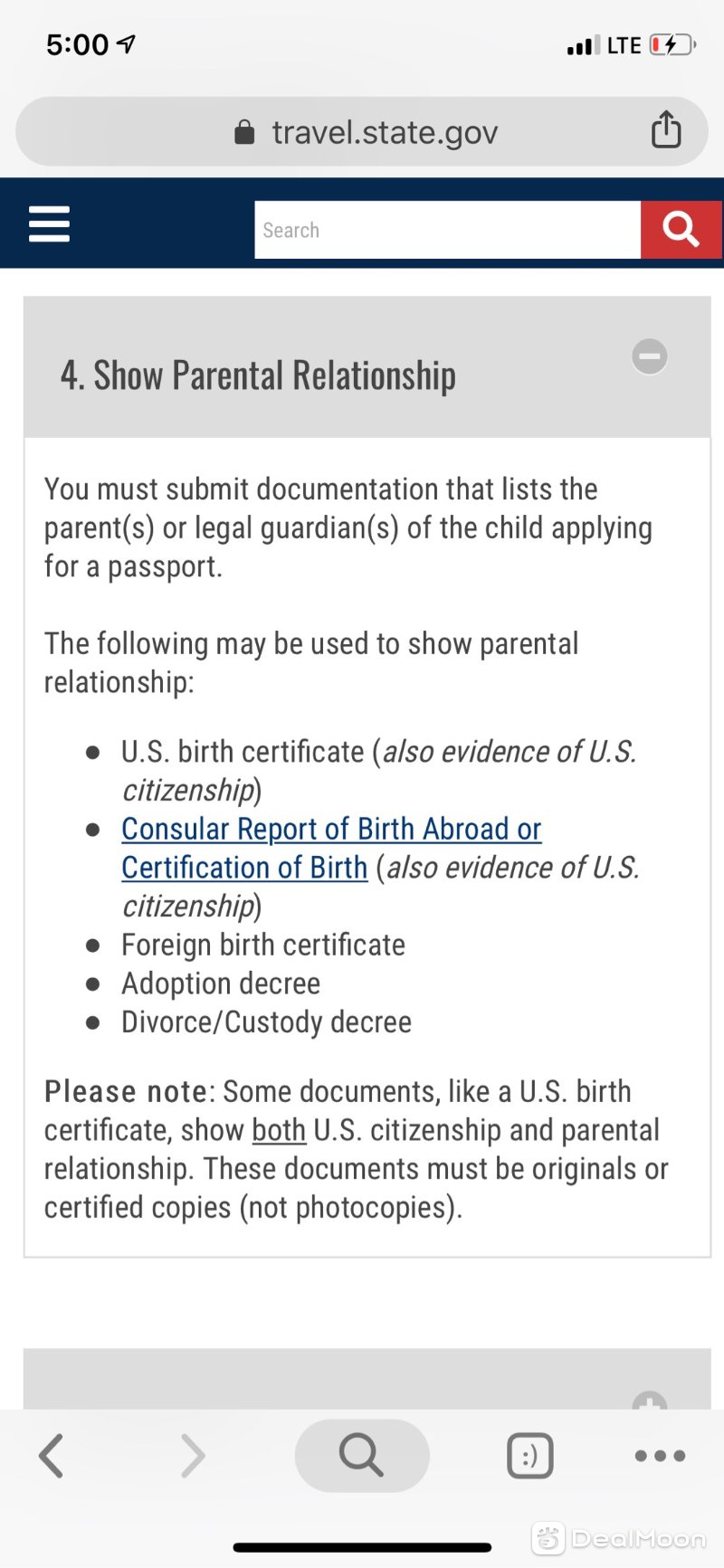Open the three-dot more options menu

click(x=661, y=1456)
